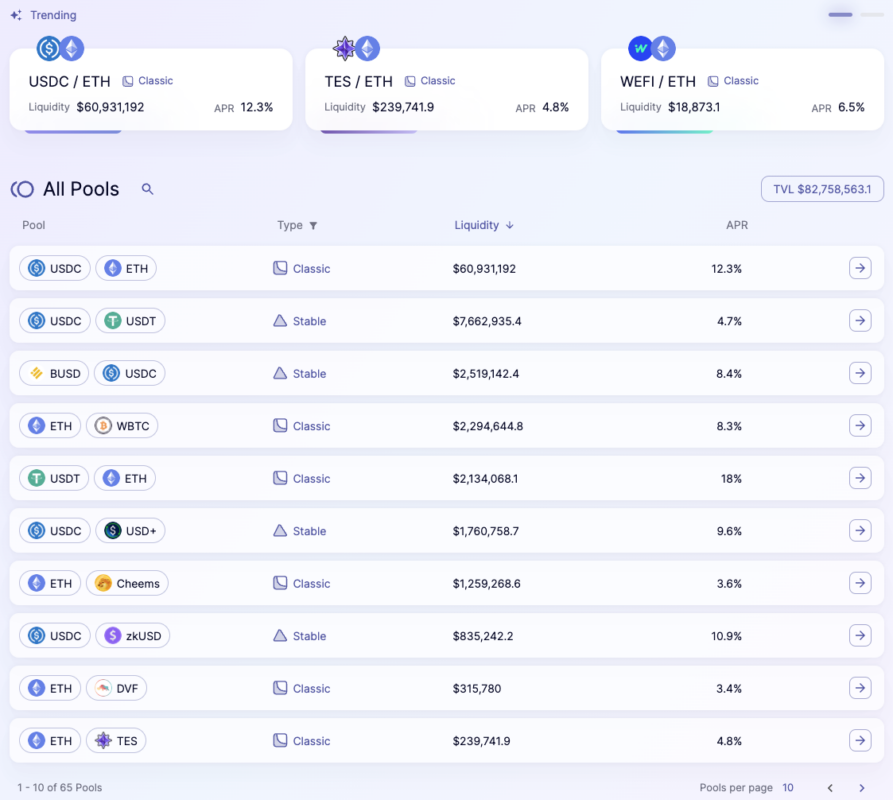Click the search magnifier next to All Pools
Image resolution: width=893 pixels, height=800 pixels.
pos(147,189)
